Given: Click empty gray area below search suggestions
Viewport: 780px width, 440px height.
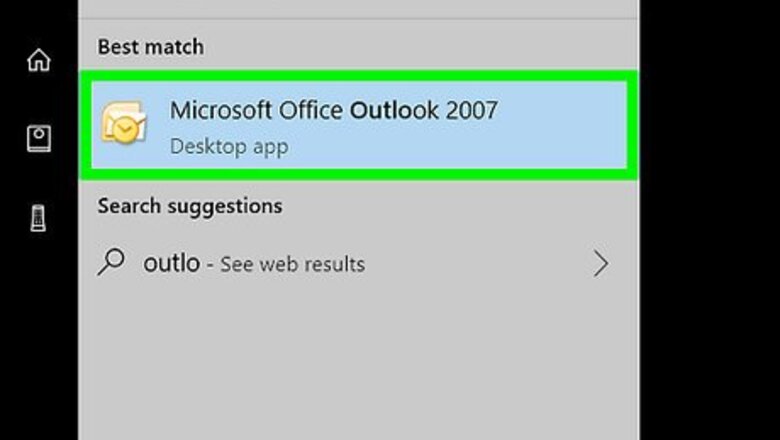Looking at the screenshot, I should [358, 360].
